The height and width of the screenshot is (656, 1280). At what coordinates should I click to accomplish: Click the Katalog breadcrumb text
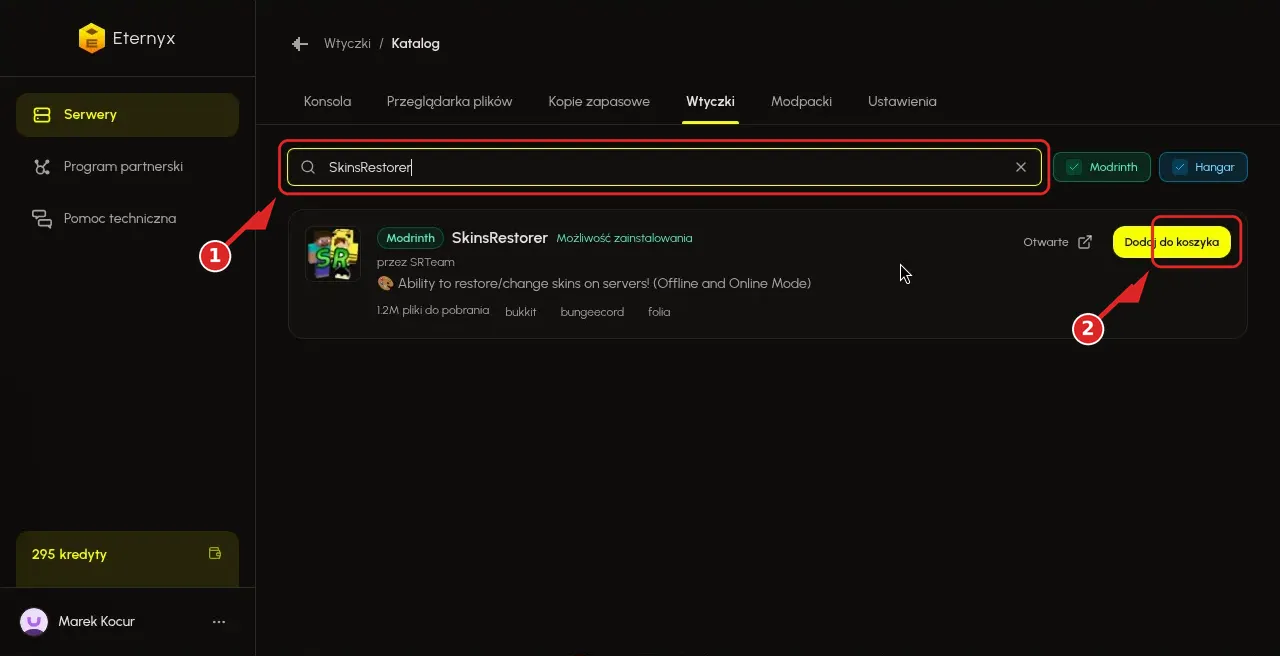pyautogui.click(x=415, y=44)
